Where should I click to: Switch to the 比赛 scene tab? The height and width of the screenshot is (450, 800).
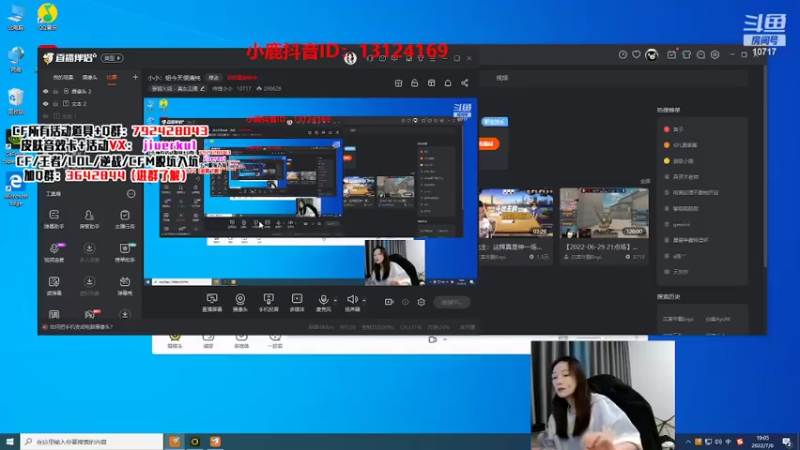click(112, 78)
